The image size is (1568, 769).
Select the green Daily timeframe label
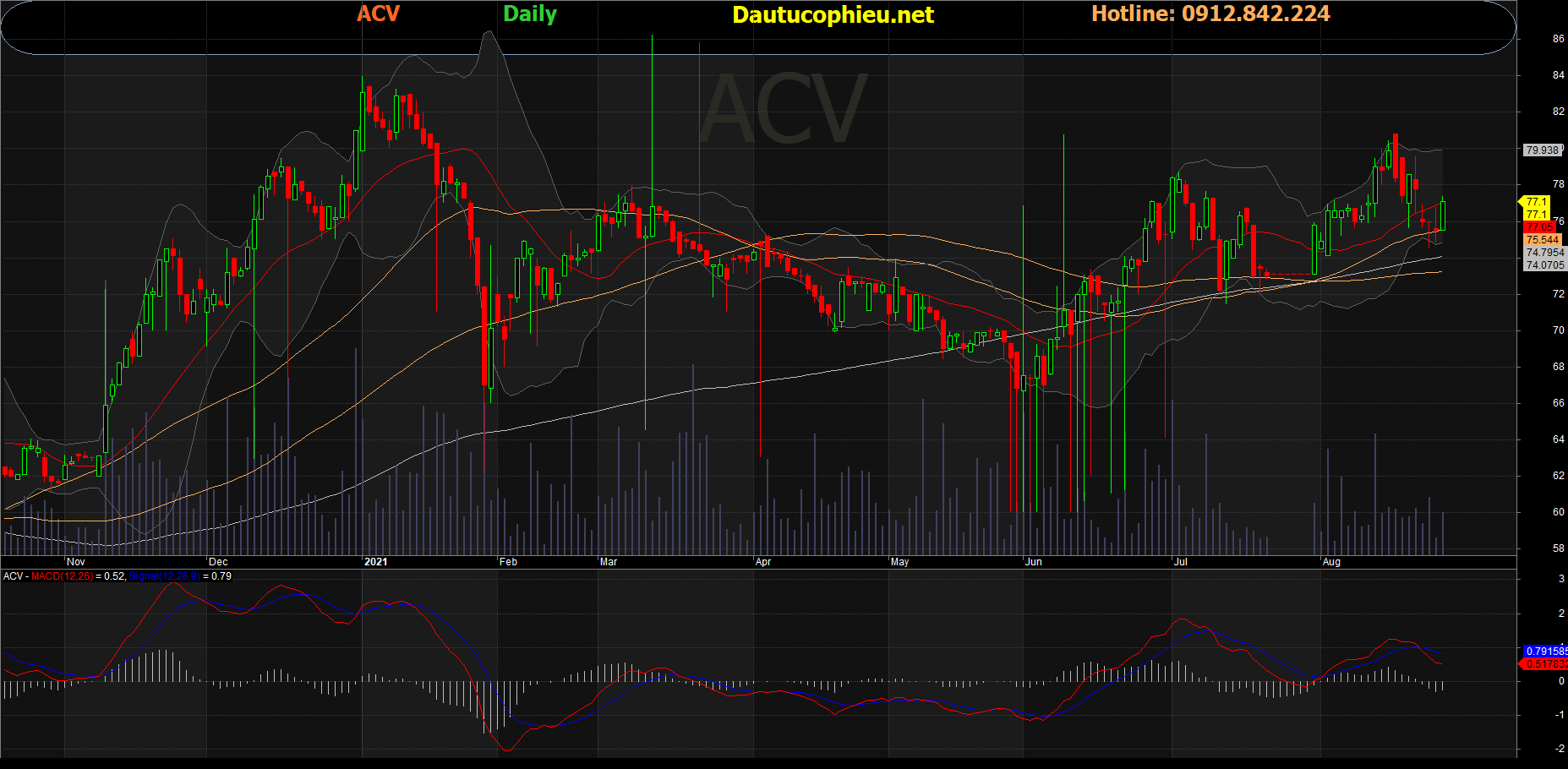click(530, 14)
